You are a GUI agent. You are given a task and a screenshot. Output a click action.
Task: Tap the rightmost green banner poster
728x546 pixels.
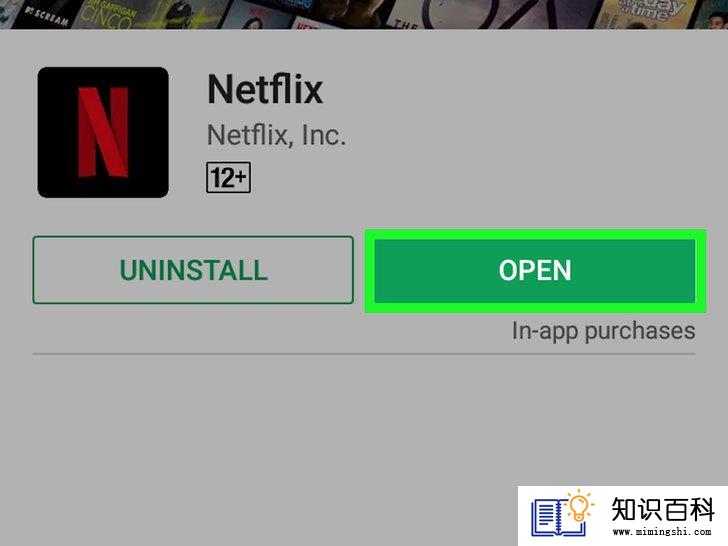click(x=713, y=13)
